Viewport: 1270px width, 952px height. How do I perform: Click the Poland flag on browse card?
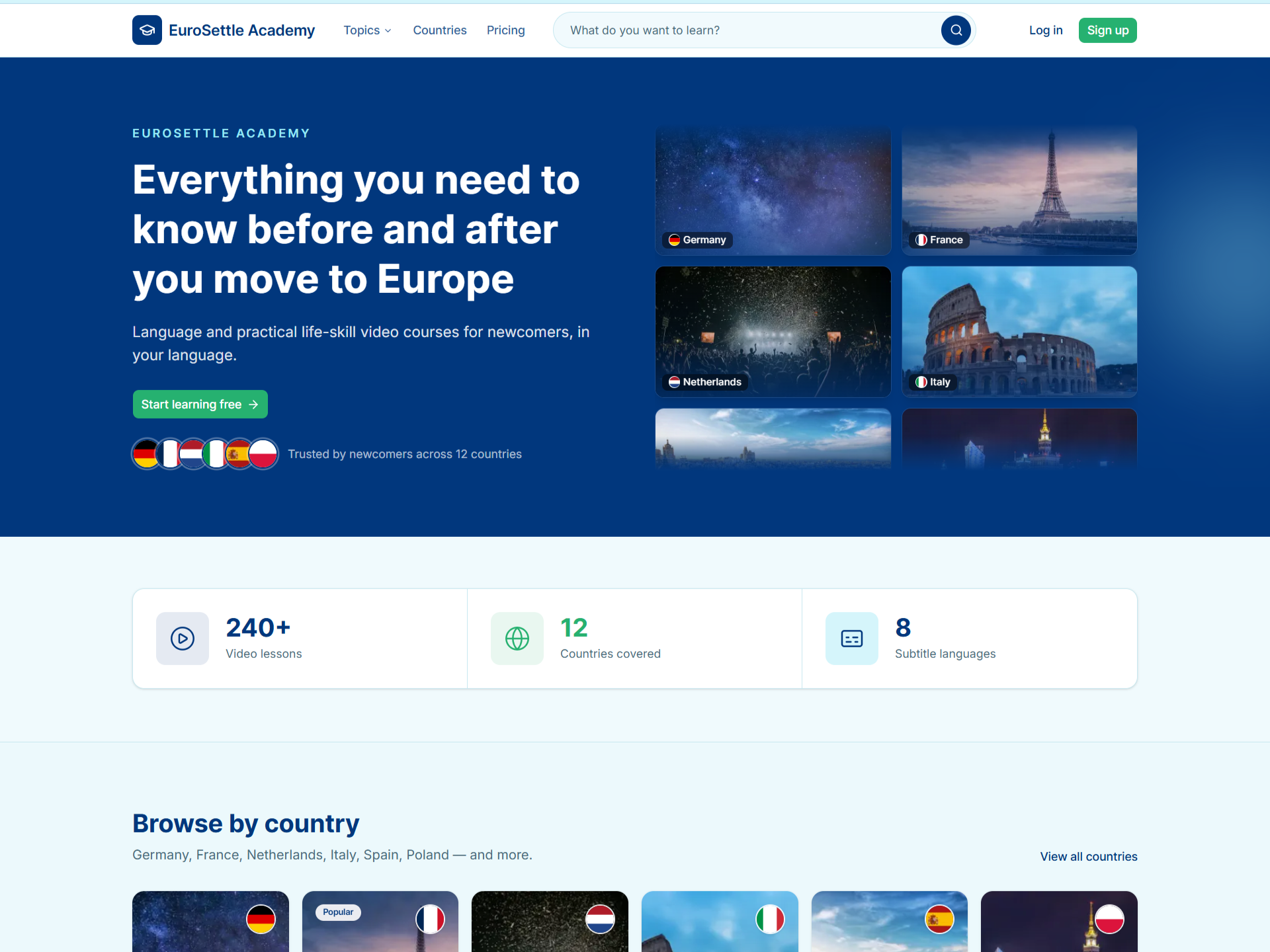point(1109,919)
